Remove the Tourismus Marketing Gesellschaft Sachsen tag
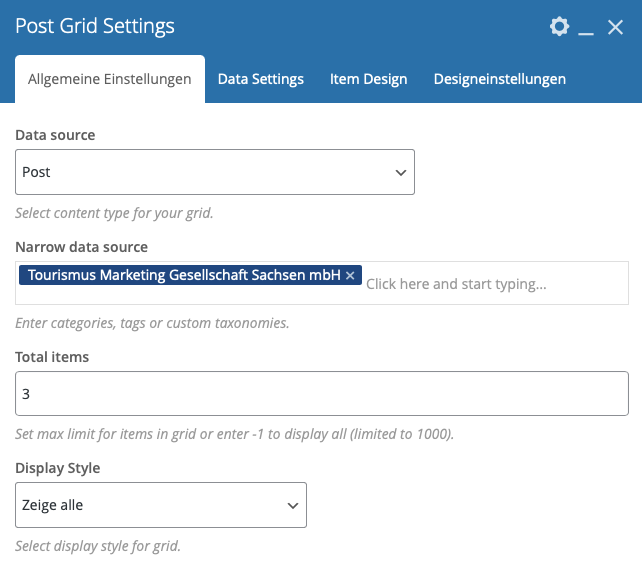Viewport: 642px width, 573px height. tap(350, 276)
